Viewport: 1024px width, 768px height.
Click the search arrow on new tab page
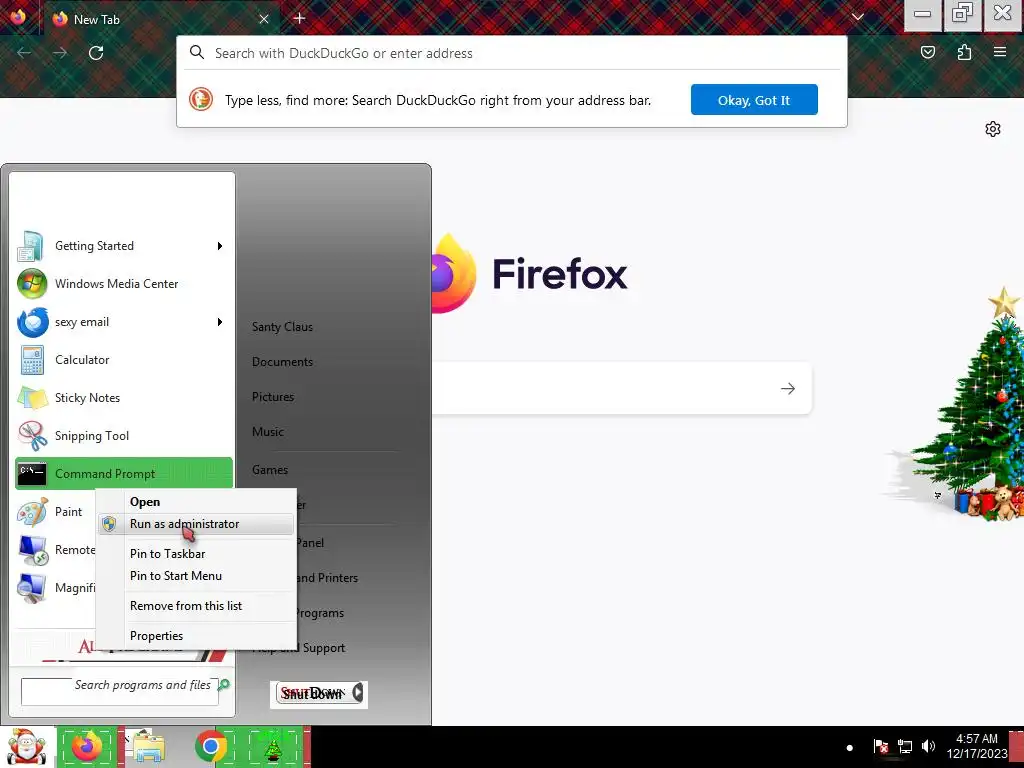click(x=788, y=389)
